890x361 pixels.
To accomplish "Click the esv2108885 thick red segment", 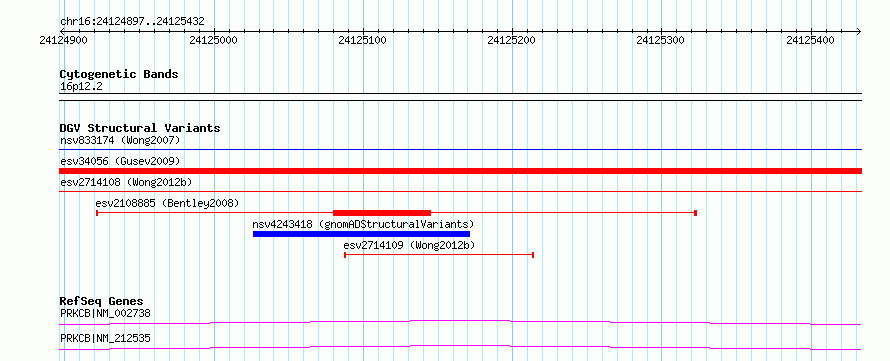I will (x=382, y=213).
